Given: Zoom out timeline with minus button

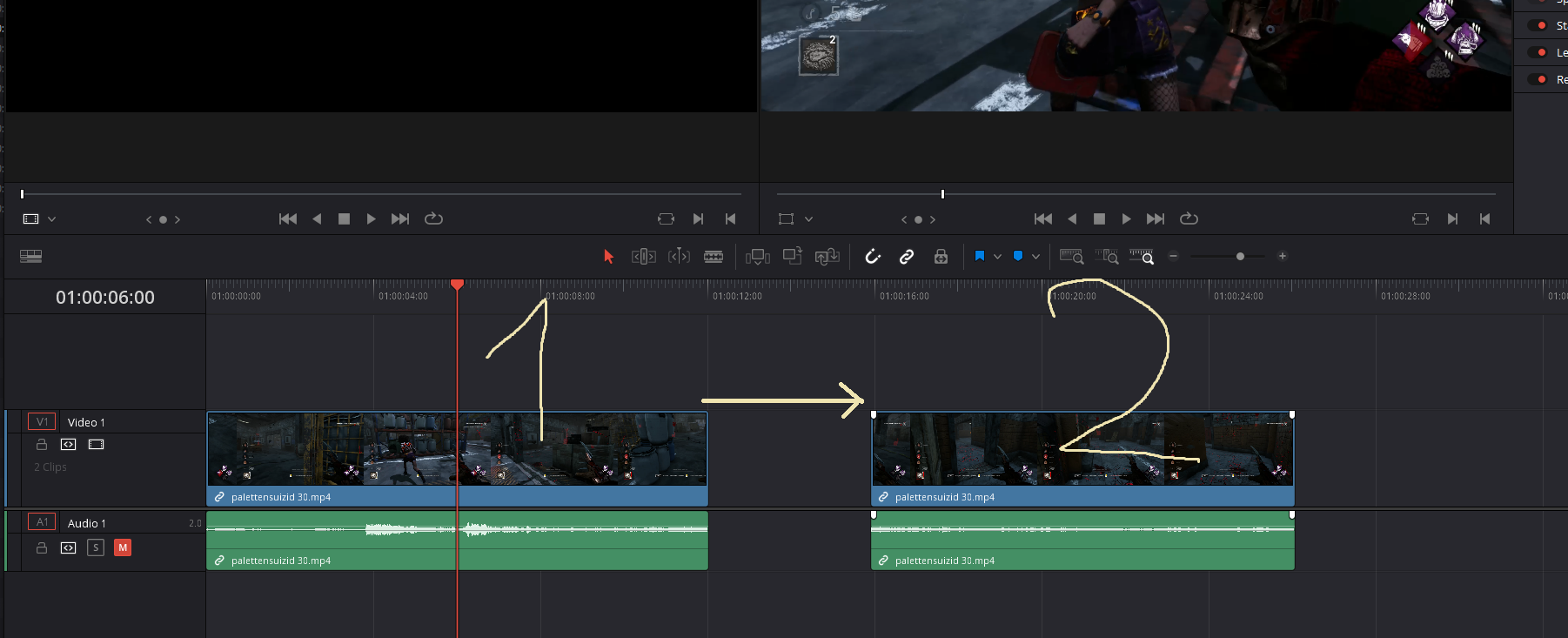Looking at the screenshot, I should [x=1173, y=256].
